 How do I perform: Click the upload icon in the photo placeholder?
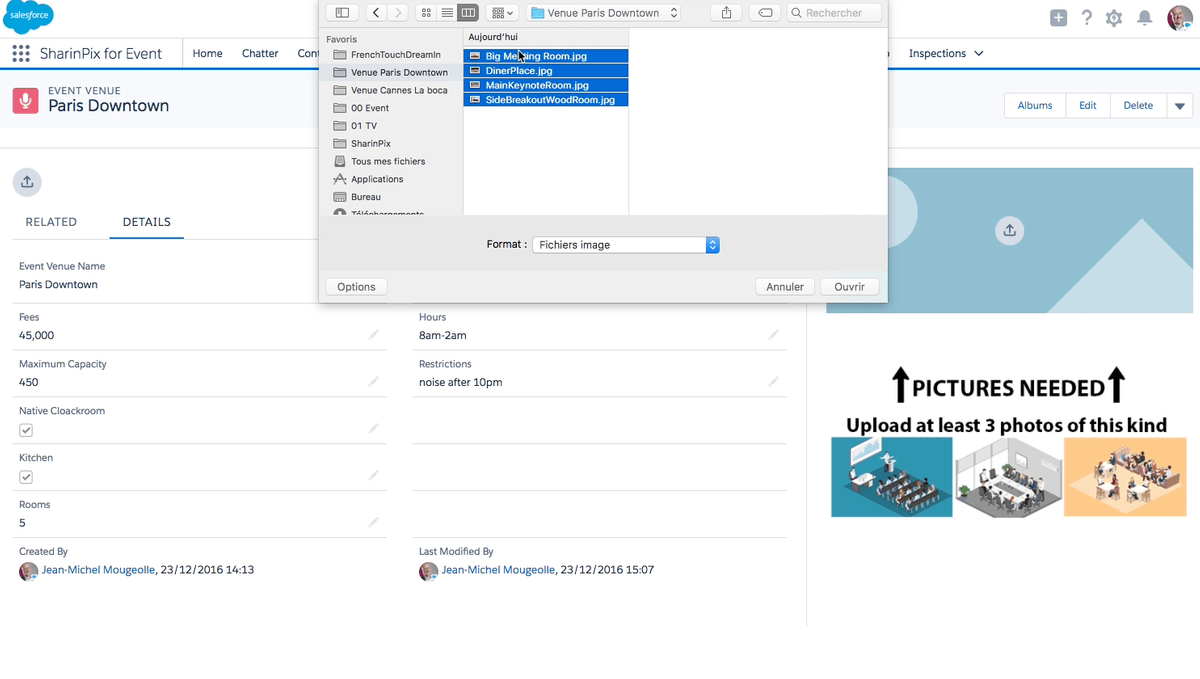click(x=1009, y=230)
